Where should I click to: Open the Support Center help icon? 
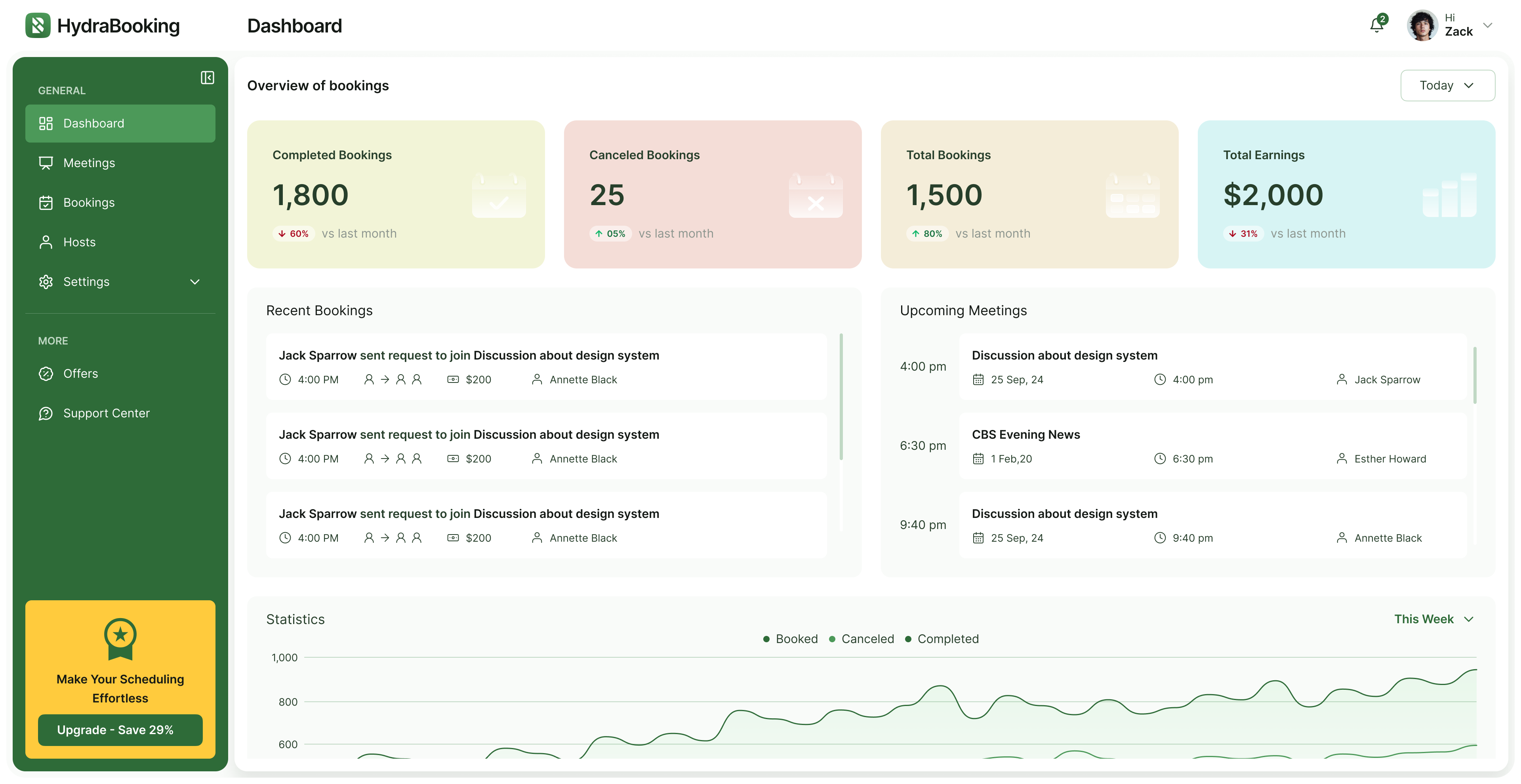pos(46,413)
